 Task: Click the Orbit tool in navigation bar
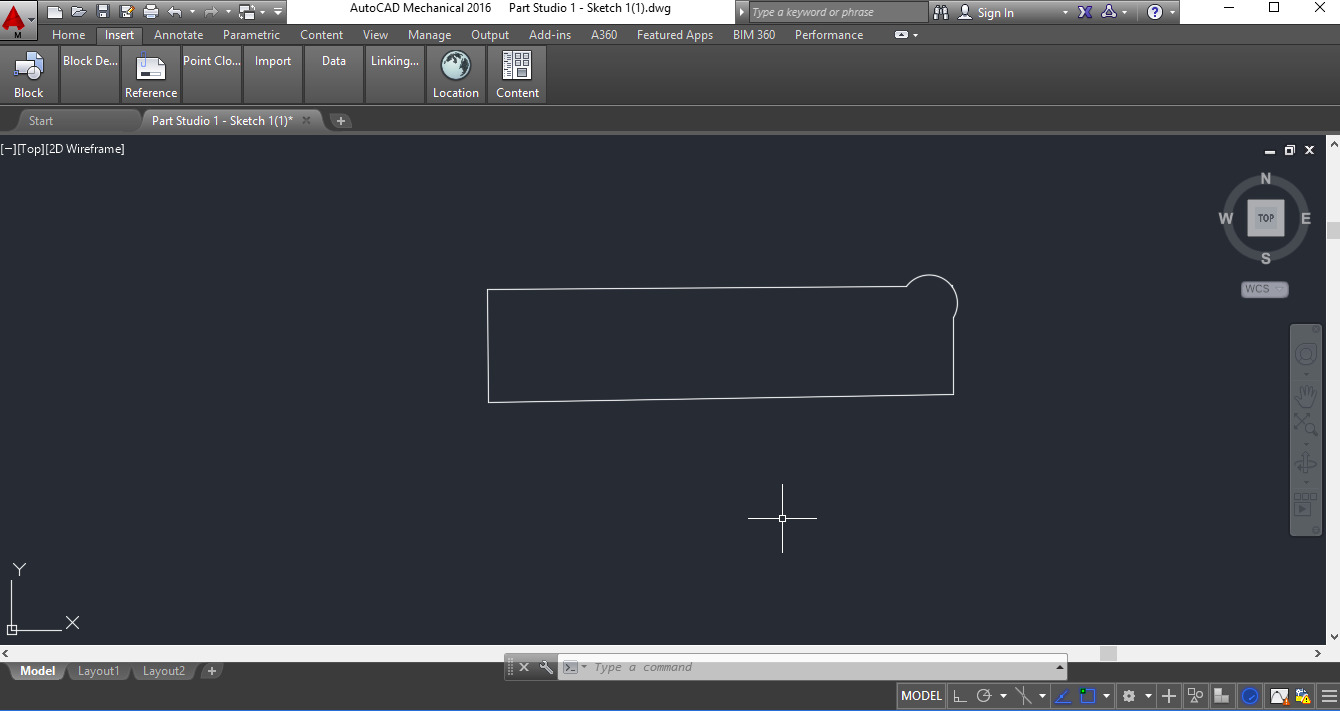(x=1305, y=462)
